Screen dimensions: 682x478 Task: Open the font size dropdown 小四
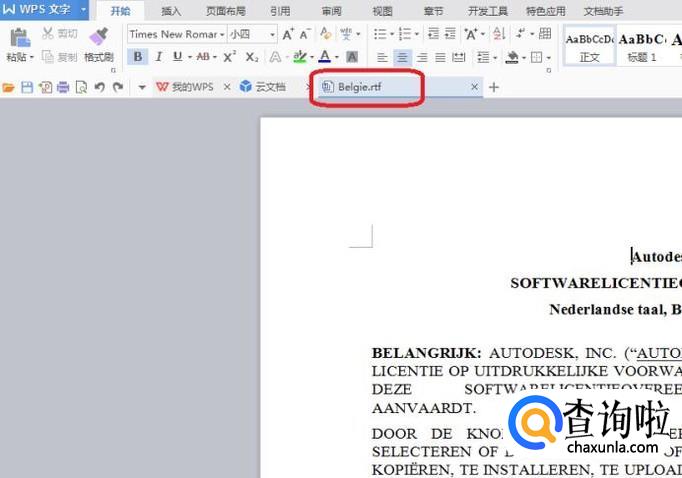click(272, 34)
